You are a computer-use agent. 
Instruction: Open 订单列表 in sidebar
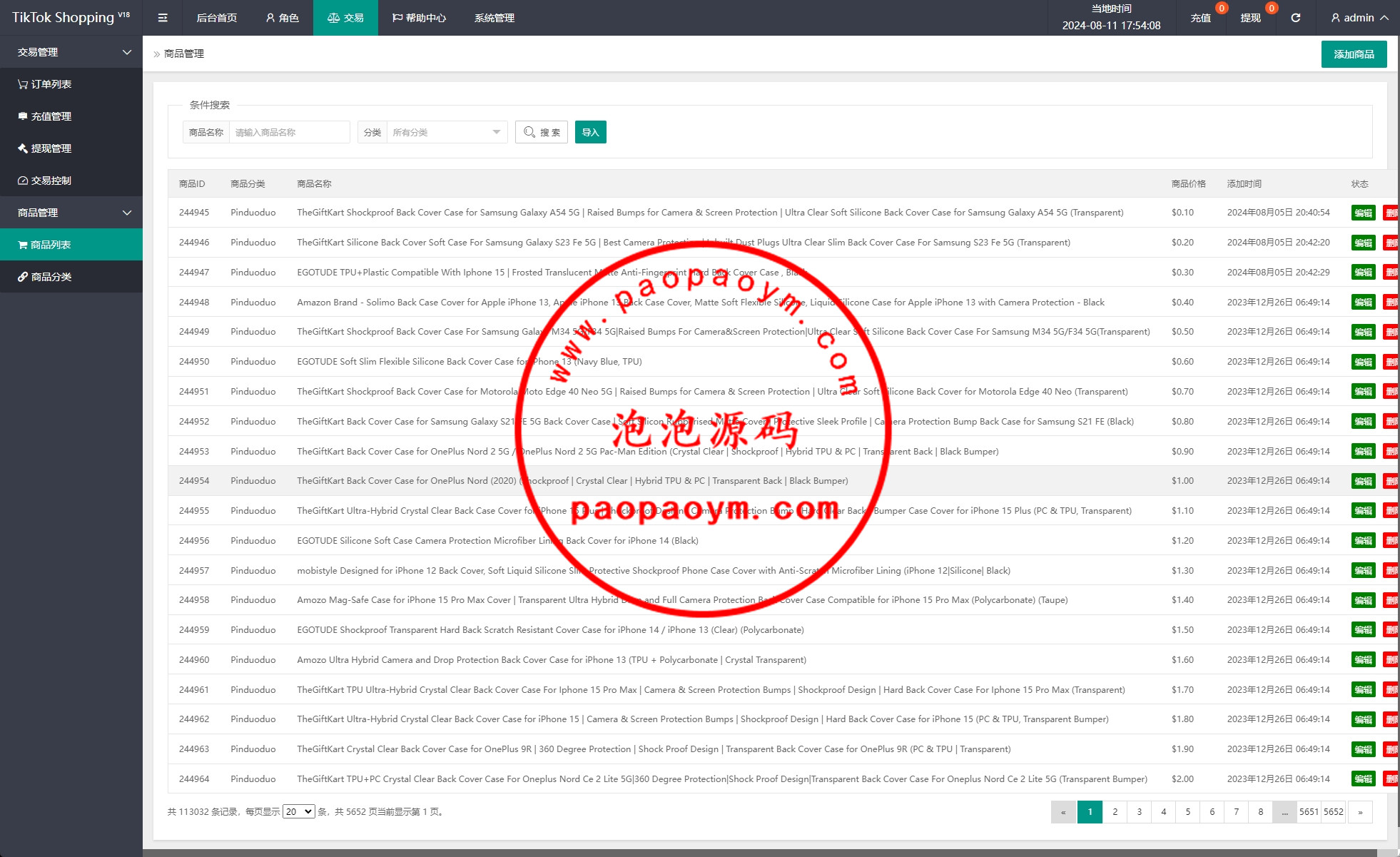(x=71, y=84)
